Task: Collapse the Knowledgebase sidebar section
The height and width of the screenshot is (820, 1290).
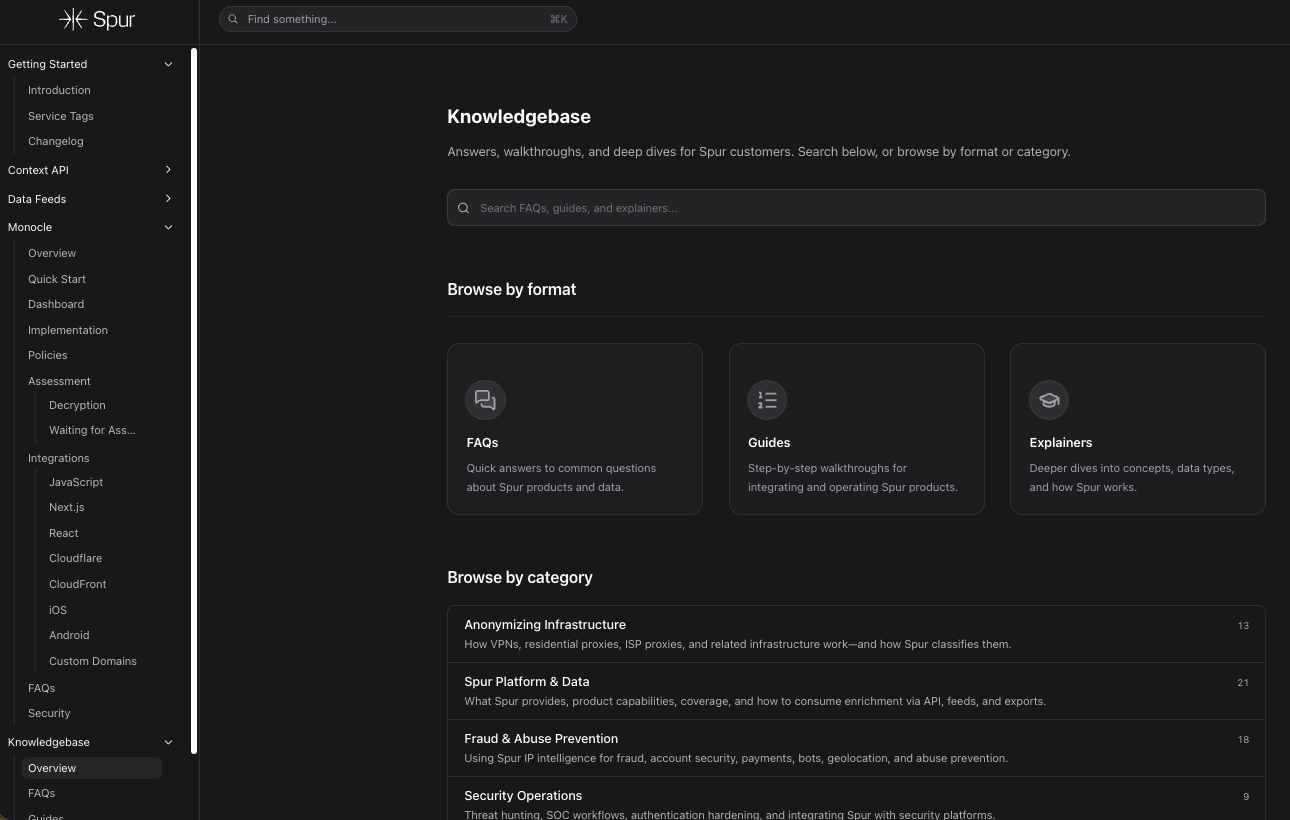Action: click(x=168, y=742)
